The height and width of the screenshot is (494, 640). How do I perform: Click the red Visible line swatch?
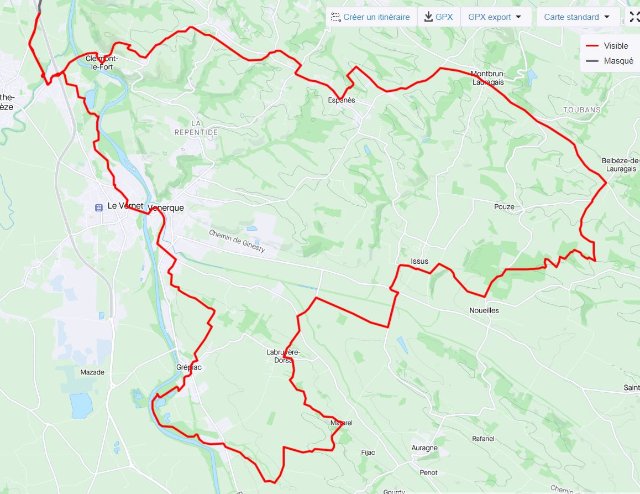pos(592,46)
